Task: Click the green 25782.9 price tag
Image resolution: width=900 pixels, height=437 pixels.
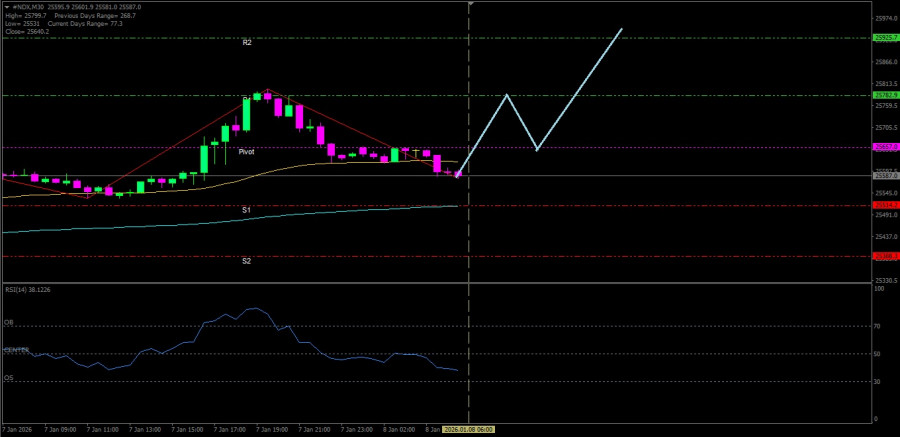Action: pos(885,96)
